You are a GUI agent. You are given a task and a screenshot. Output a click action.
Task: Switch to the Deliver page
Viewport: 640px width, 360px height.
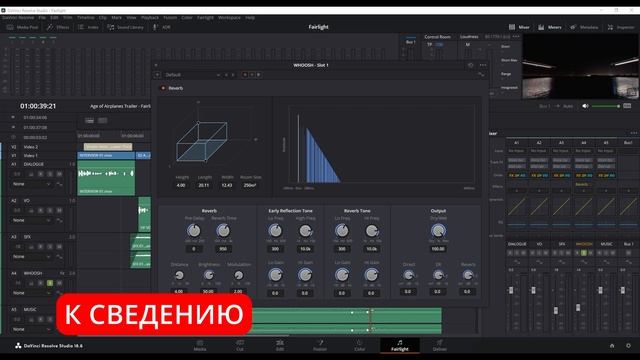(440, 345)
